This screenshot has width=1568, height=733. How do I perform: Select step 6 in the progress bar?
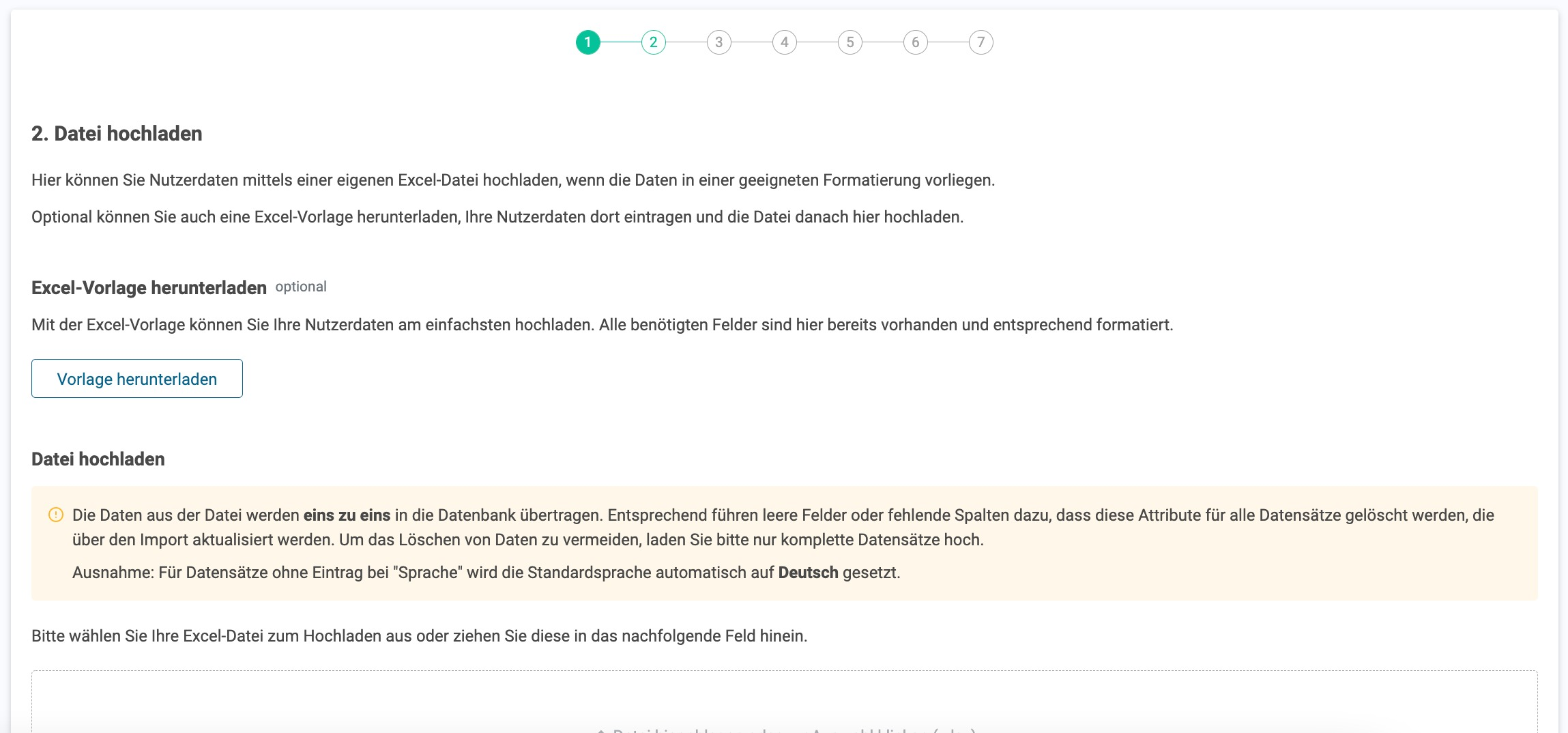click(x=915, y=42)
